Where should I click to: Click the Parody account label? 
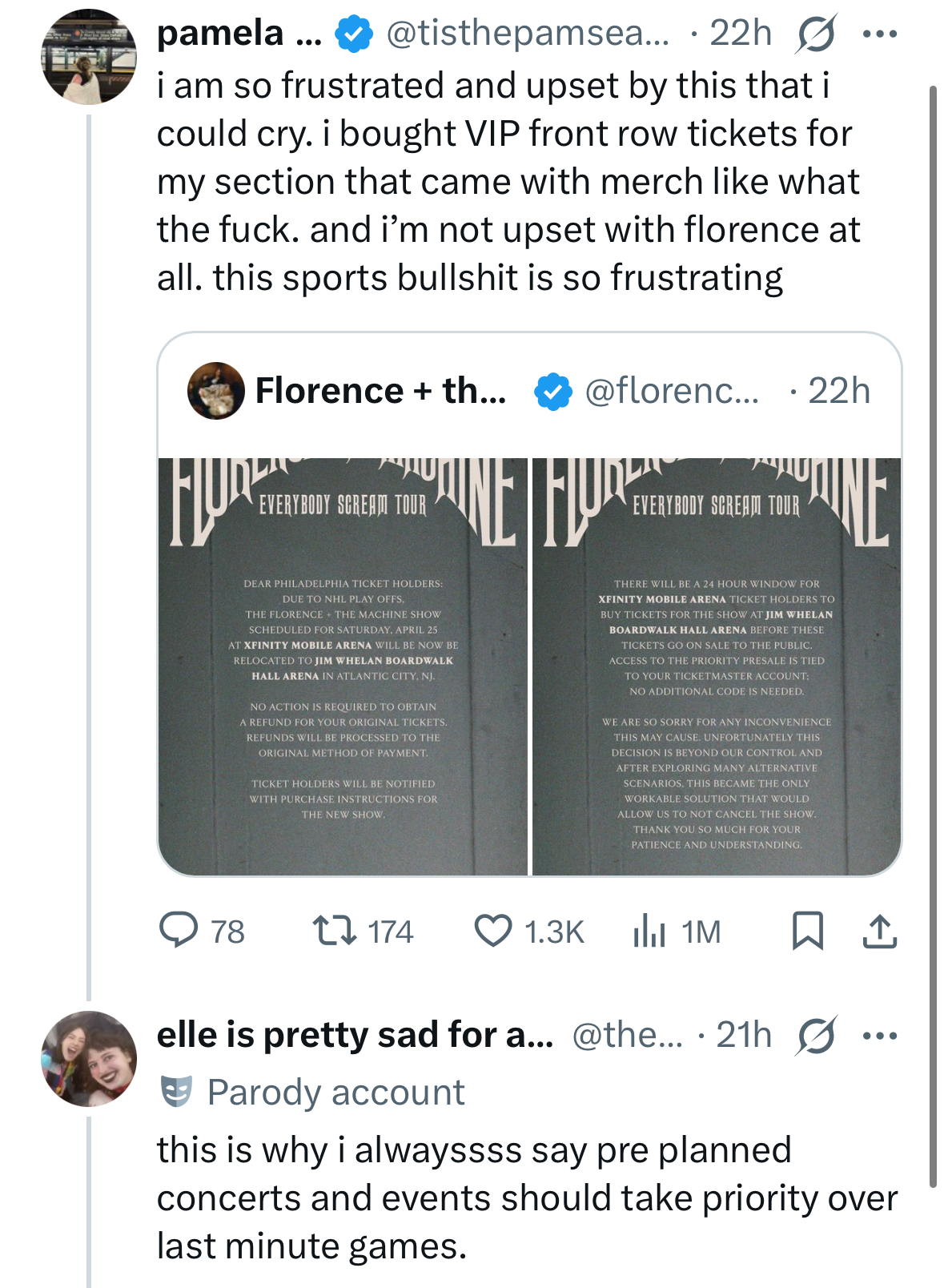(x=335, y=1093)
